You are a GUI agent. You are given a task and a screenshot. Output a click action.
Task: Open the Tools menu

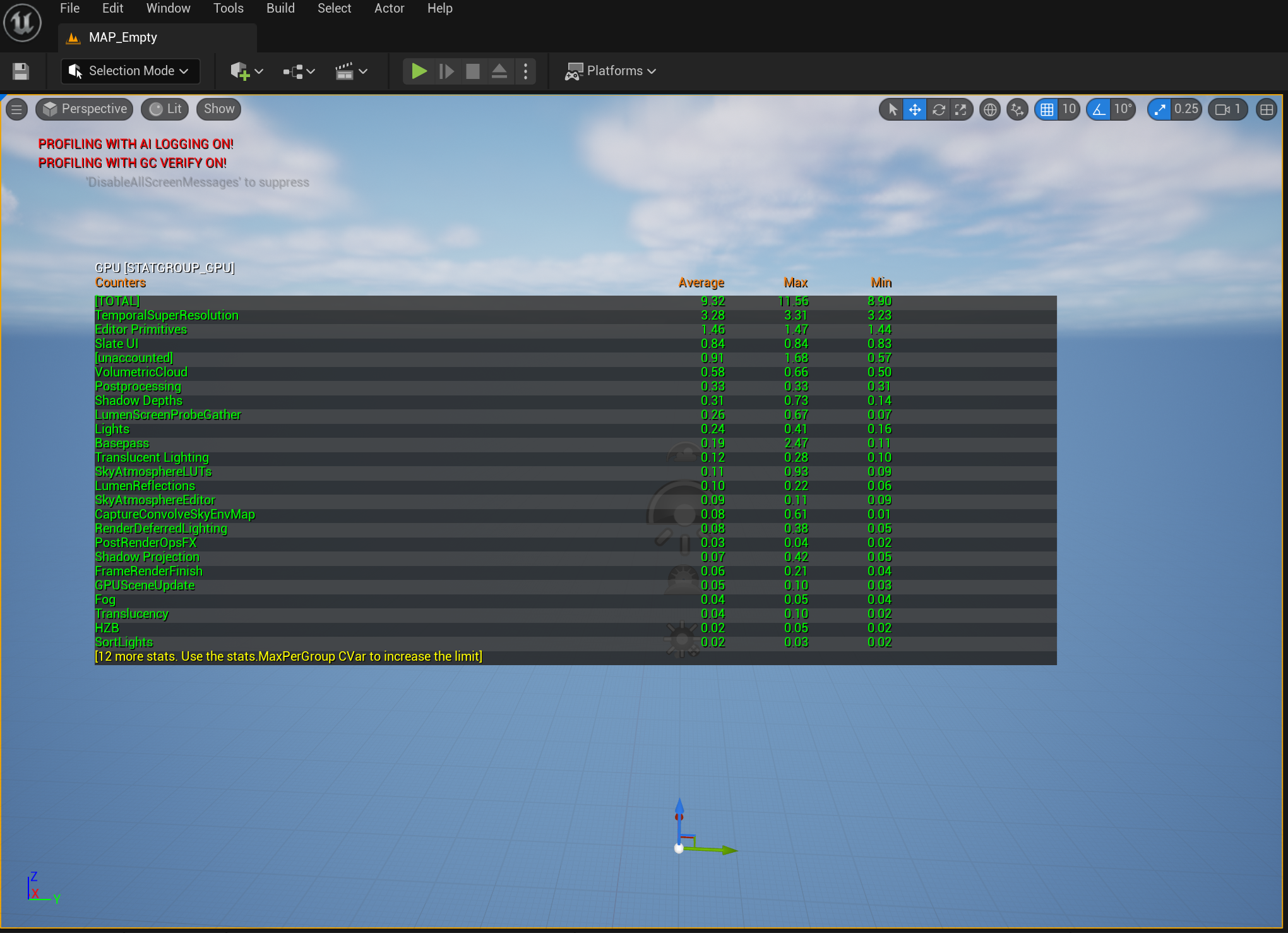[x=228, y=9]
